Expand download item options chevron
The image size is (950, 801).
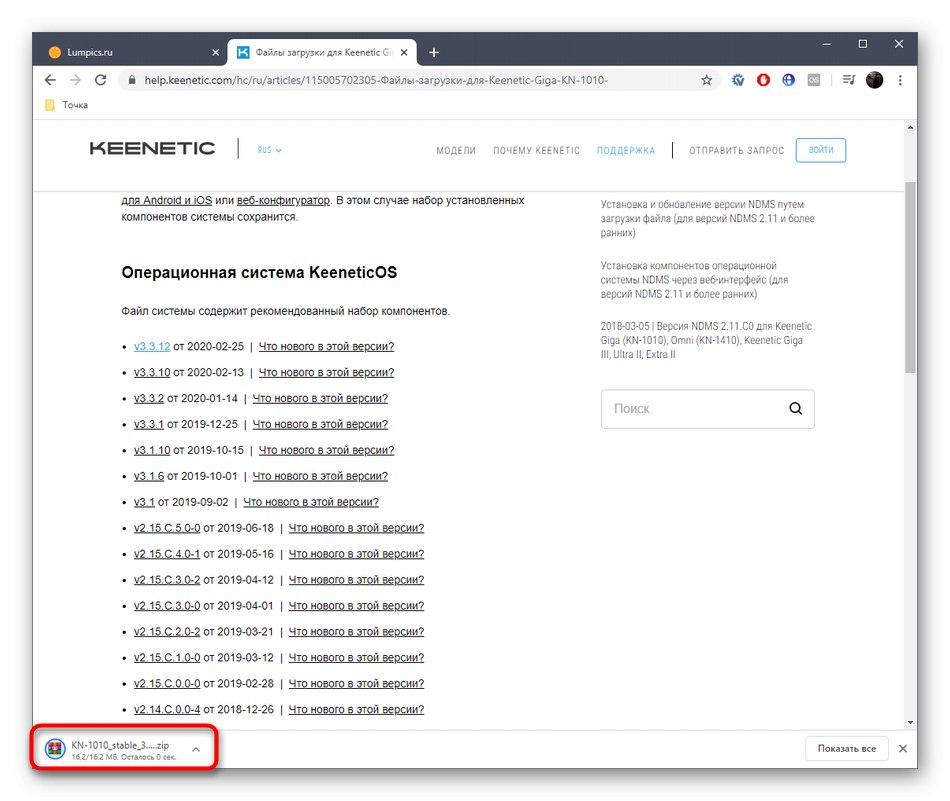[196, 749]
